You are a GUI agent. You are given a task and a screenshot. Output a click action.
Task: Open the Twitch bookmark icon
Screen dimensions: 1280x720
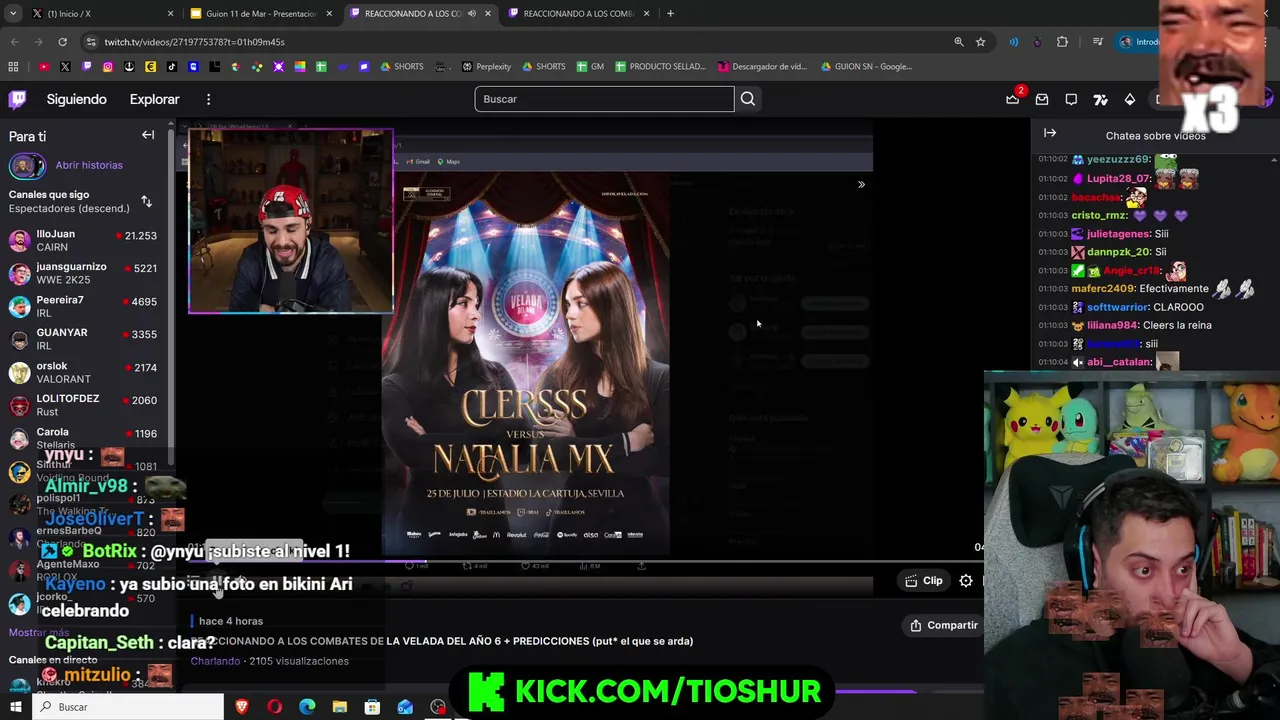point(86,67)
